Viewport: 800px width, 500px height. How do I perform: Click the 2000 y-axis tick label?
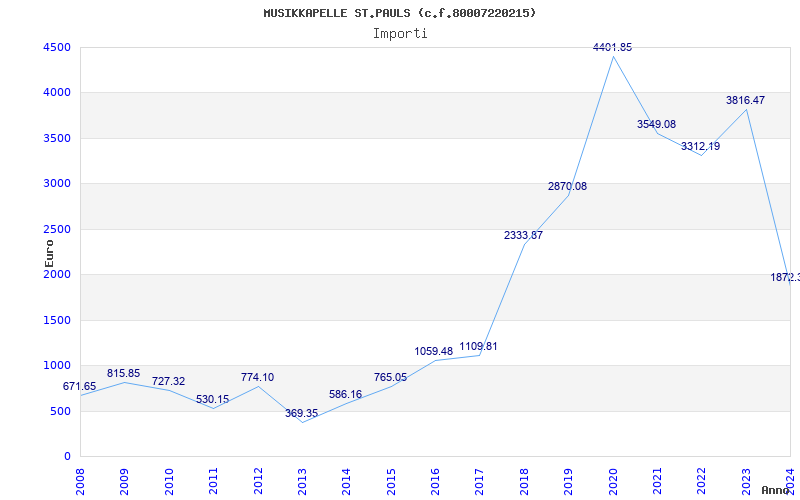point(57,274)
